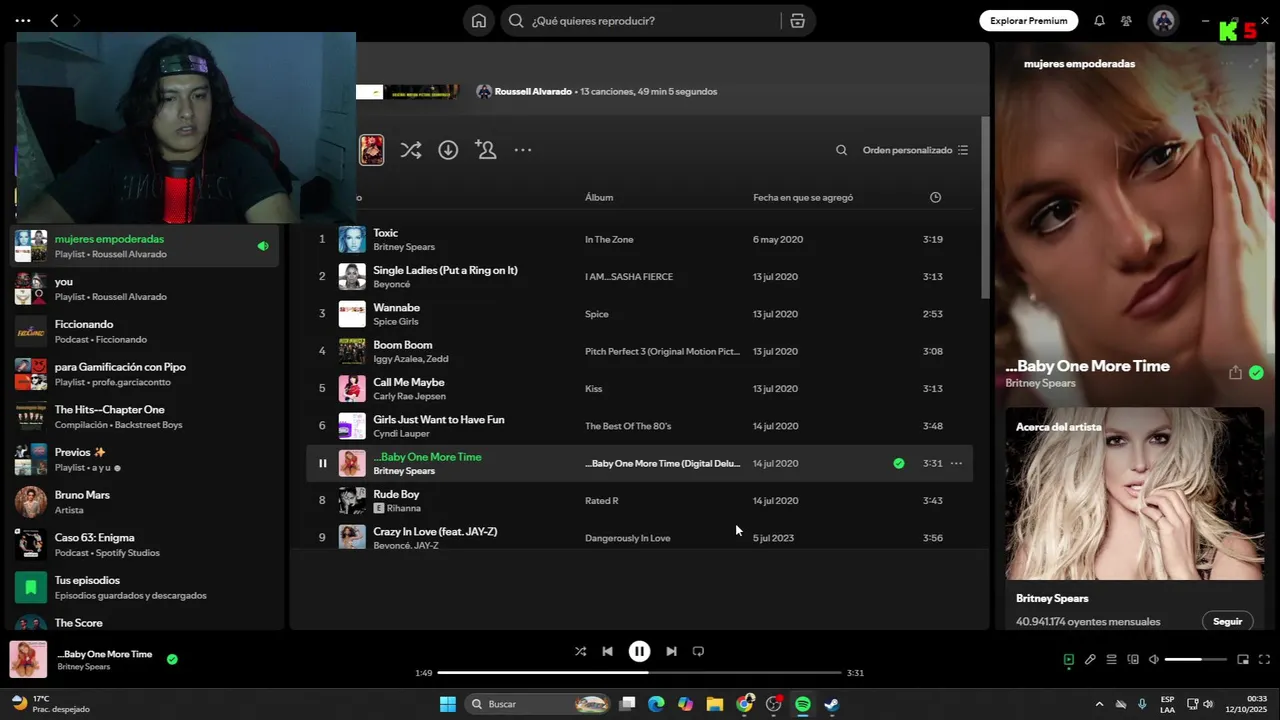Open Roussell Alvarado profile link
This screenshot has width=1280, height=720.
click(533, 91)
